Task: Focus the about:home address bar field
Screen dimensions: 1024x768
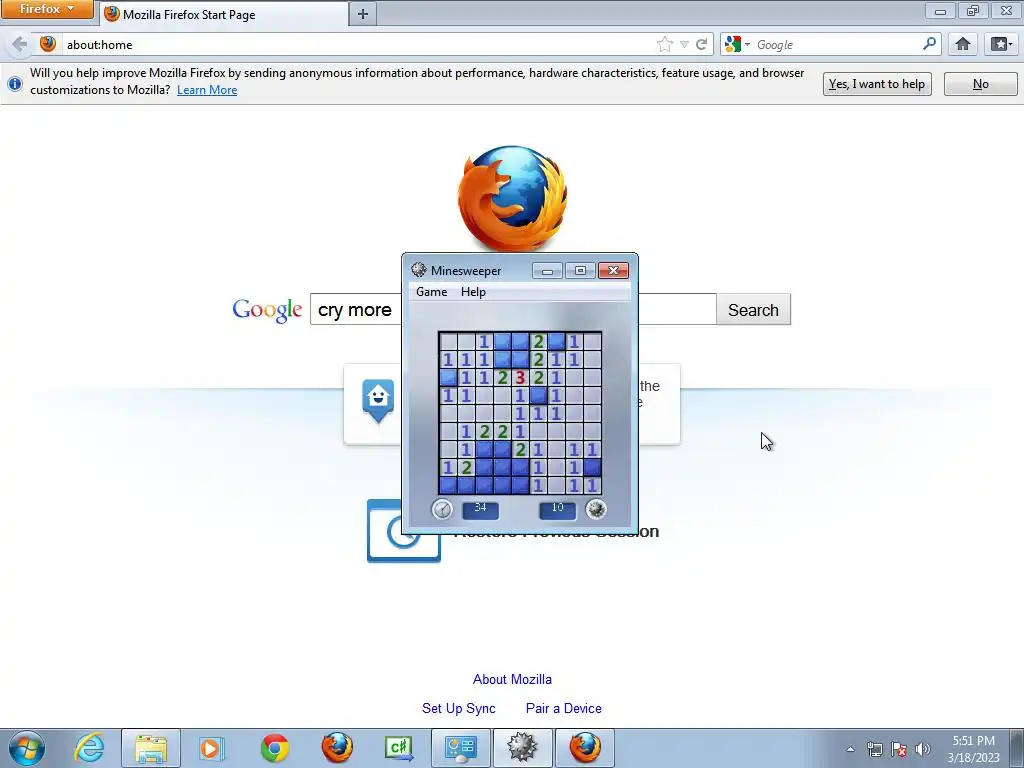Action: point(359,44)
